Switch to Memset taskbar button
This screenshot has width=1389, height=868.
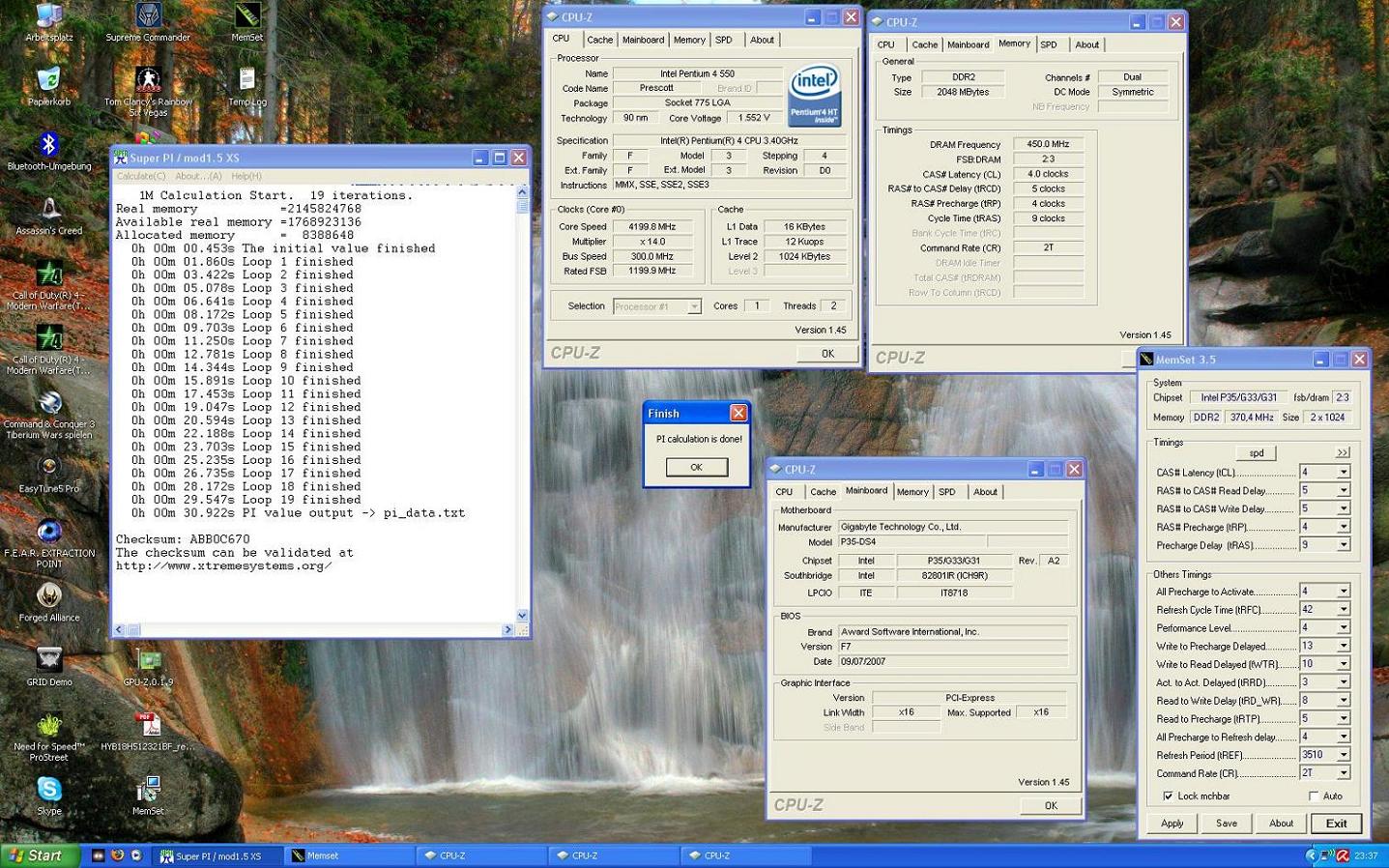[x=350, y=855]
